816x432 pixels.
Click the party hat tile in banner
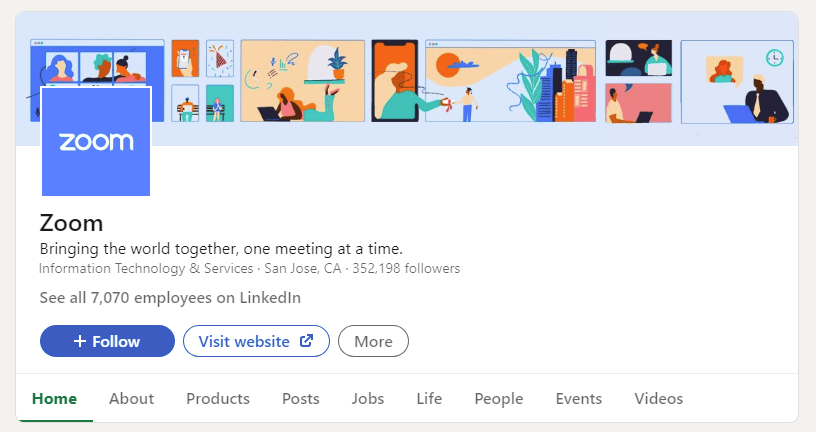pyautogui.click(x=220, y=58)
